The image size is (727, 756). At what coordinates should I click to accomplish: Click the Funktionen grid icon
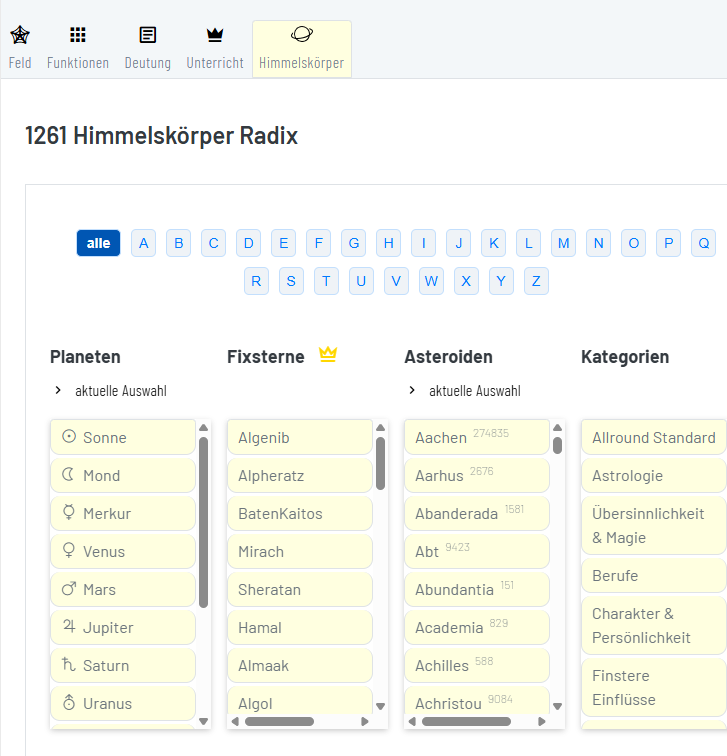point(78,35)
